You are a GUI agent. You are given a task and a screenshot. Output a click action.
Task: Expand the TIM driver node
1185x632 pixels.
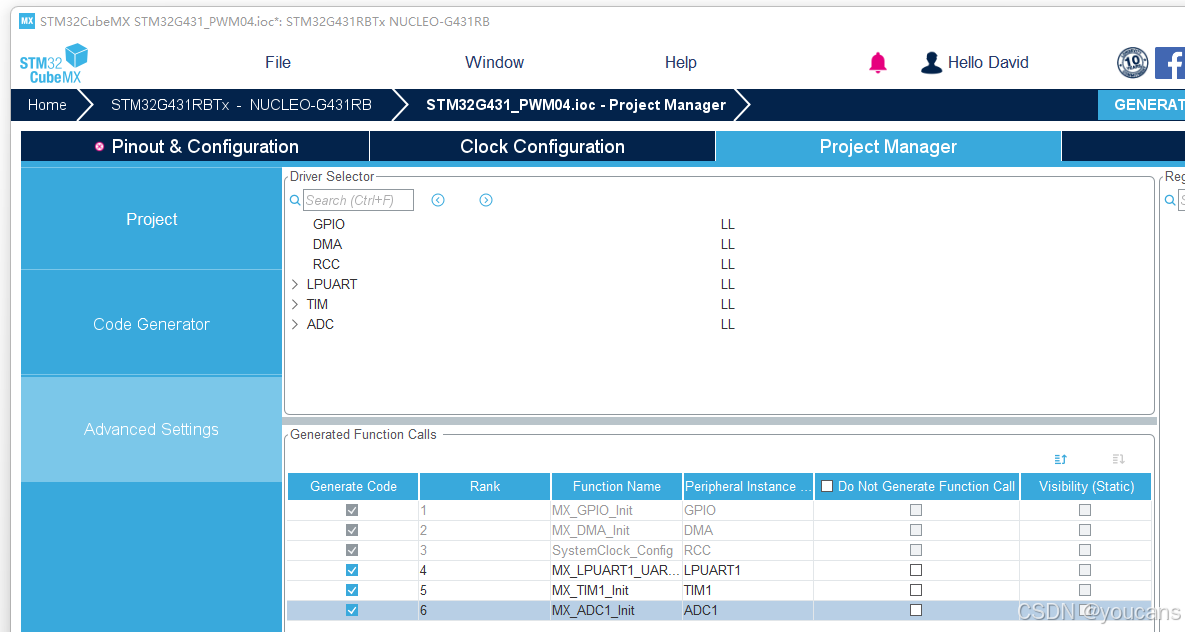tap(295, 305)
